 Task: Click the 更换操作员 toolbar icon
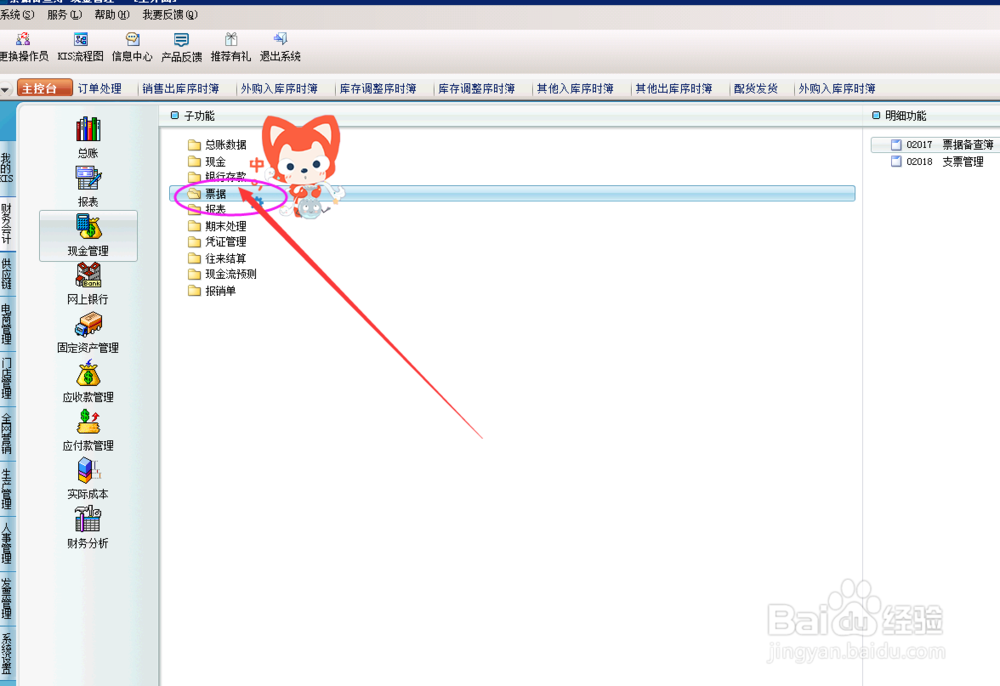(23, 40)
